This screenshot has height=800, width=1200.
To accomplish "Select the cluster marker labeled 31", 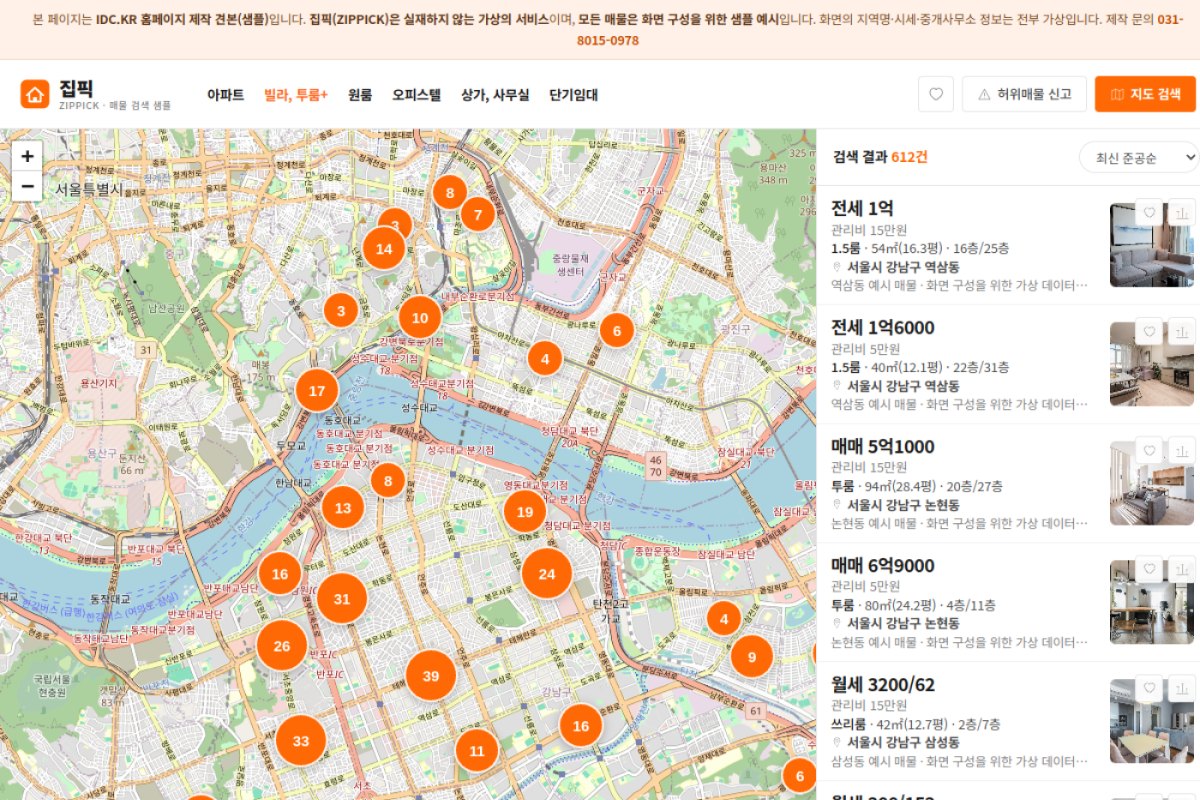I will [342, 599].
